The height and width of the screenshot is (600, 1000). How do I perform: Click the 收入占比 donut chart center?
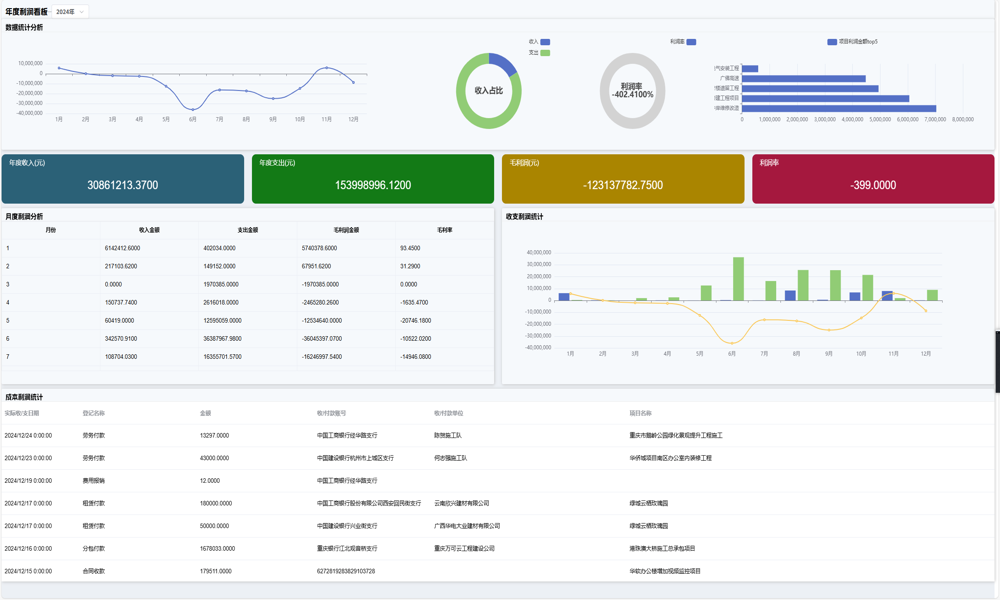[489, 91]
